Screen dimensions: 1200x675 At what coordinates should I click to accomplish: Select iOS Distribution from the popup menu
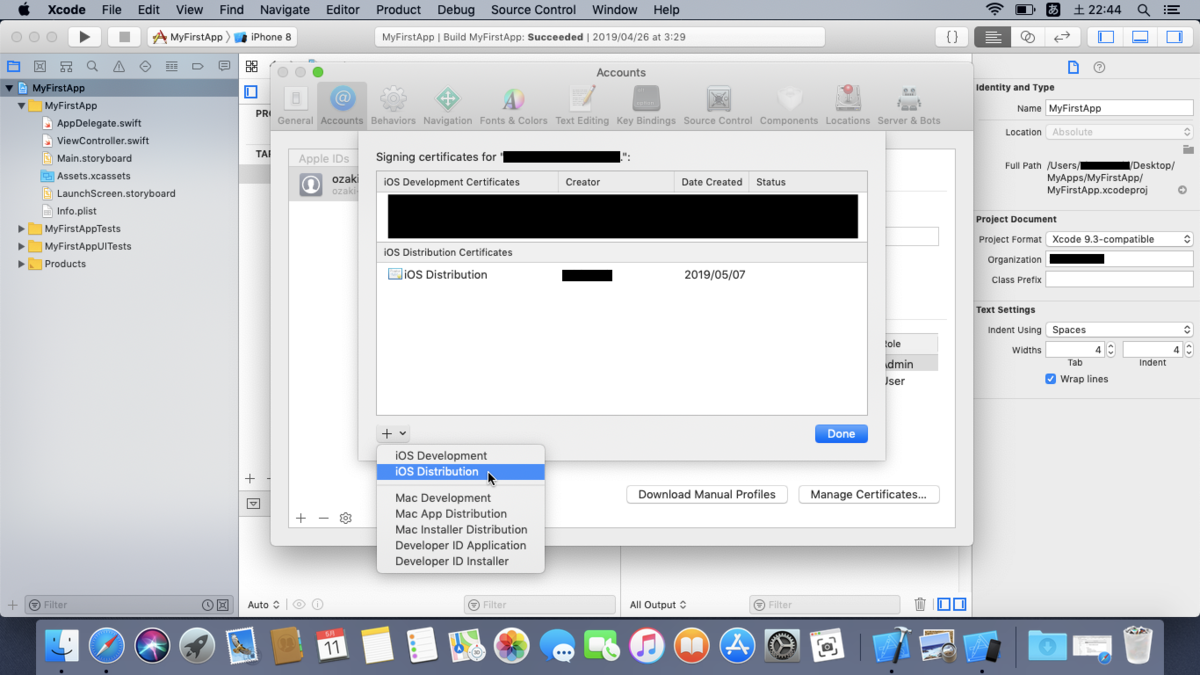coord(461,472)
